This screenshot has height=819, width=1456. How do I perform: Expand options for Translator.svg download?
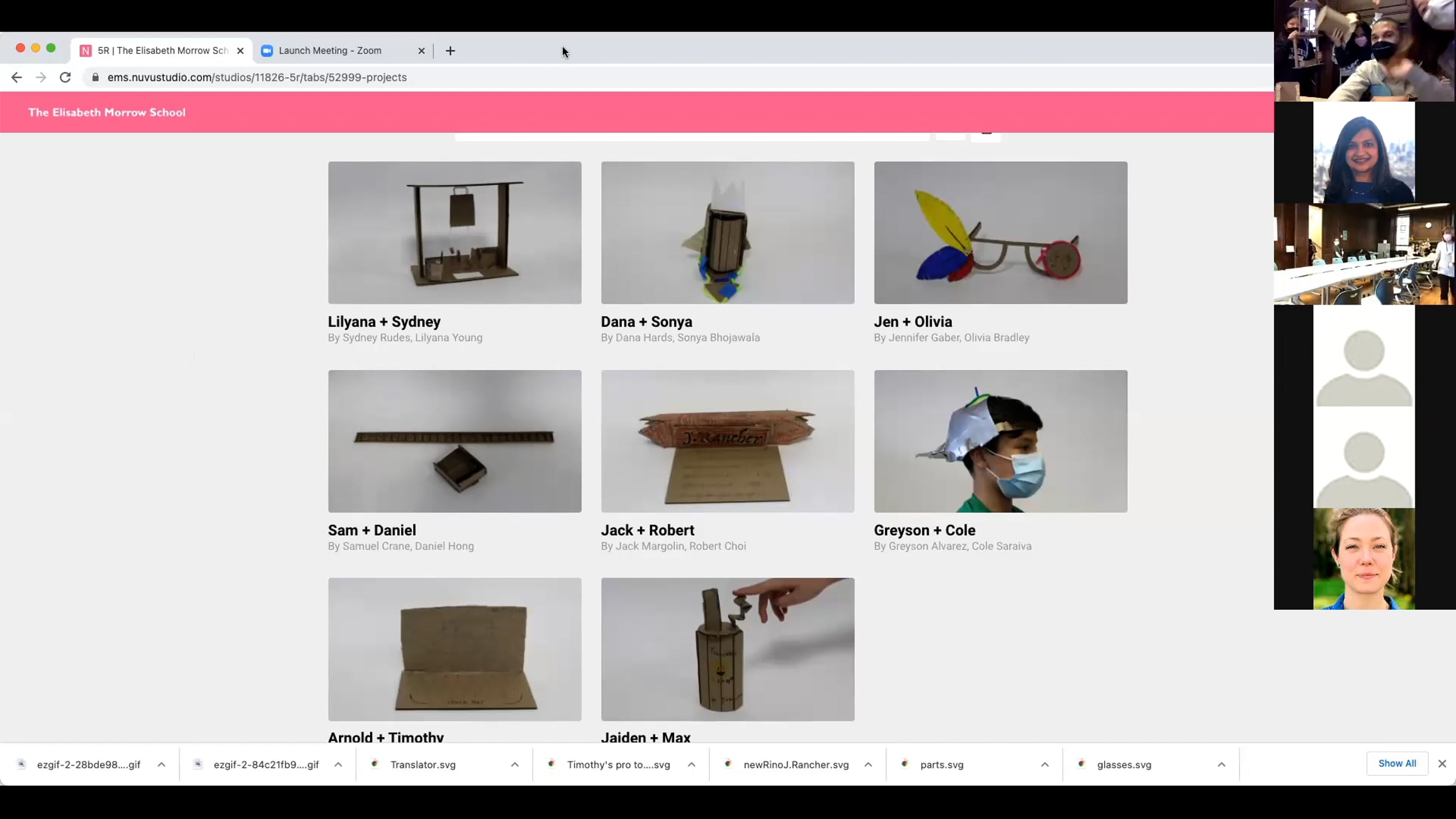pyautogui.click(x=514, y=764)
